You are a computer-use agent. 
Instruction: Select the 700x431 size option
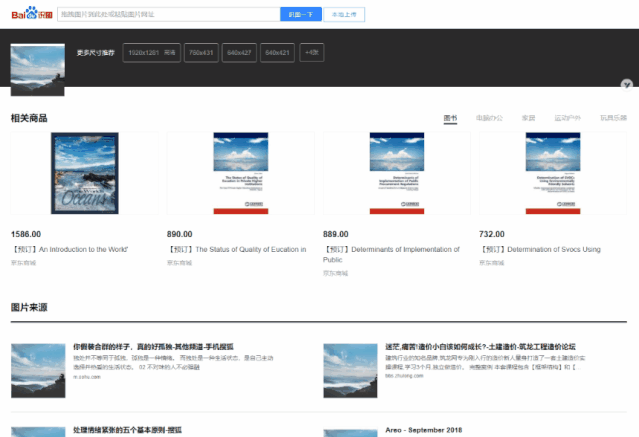[203, 52]
